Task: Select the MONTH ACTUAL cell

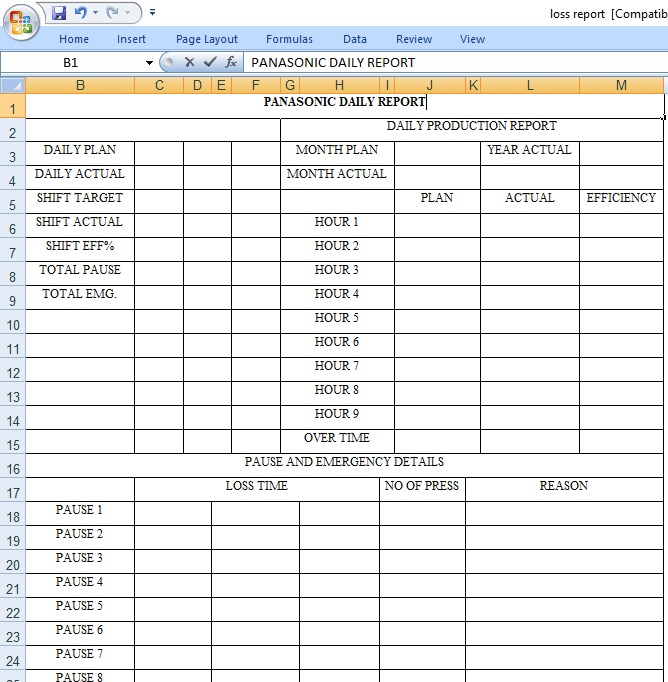Action: point(337,177)
